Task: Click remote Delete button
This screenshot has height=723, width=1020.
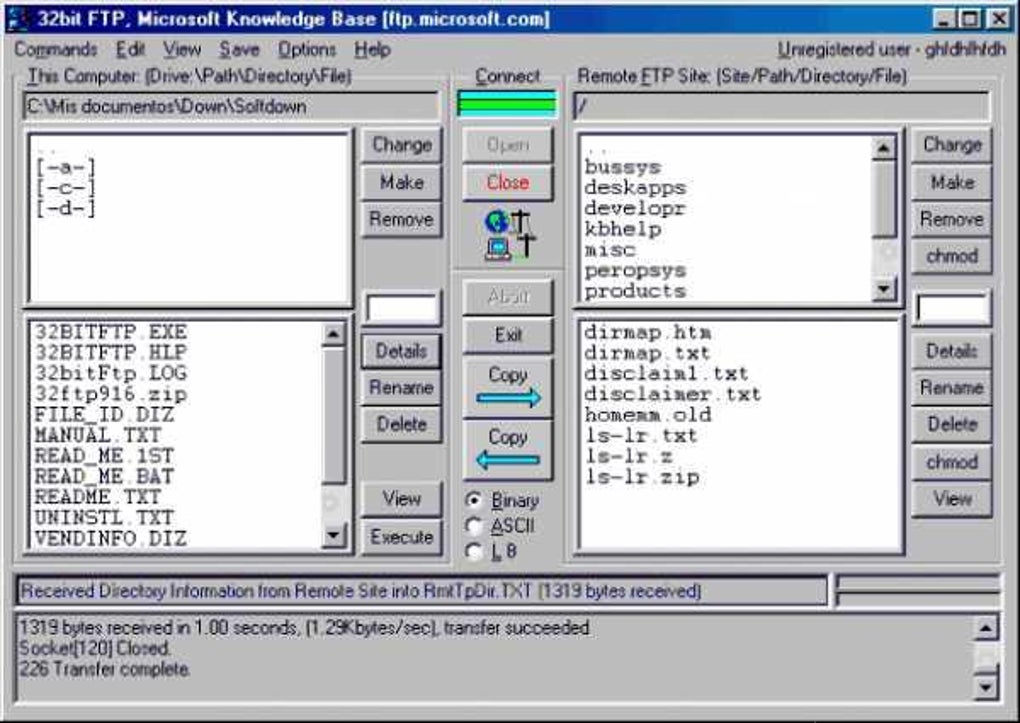Action: point(952,424)
